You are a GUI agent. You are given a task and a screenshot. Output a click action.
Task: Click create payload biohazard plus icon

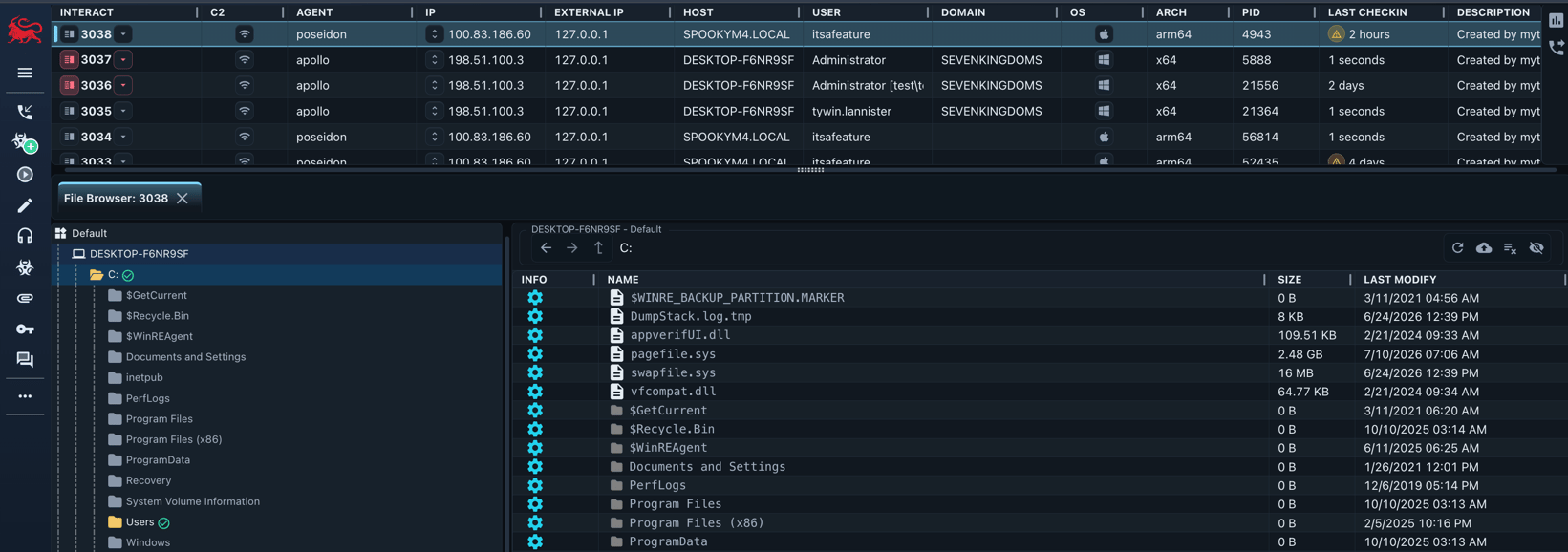point(25,143)
